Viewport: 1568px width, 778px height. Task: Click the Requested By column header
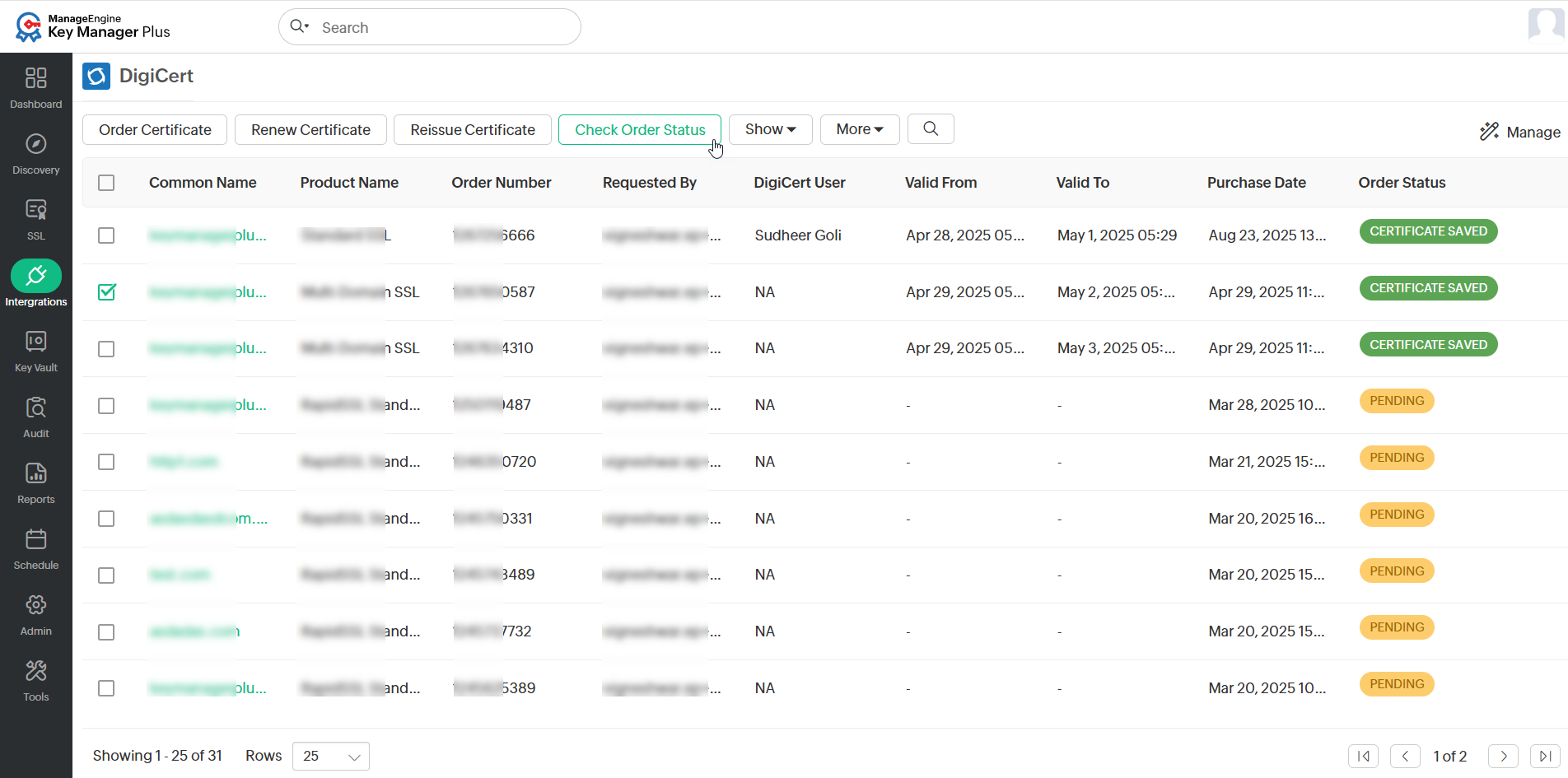[650, 183]
